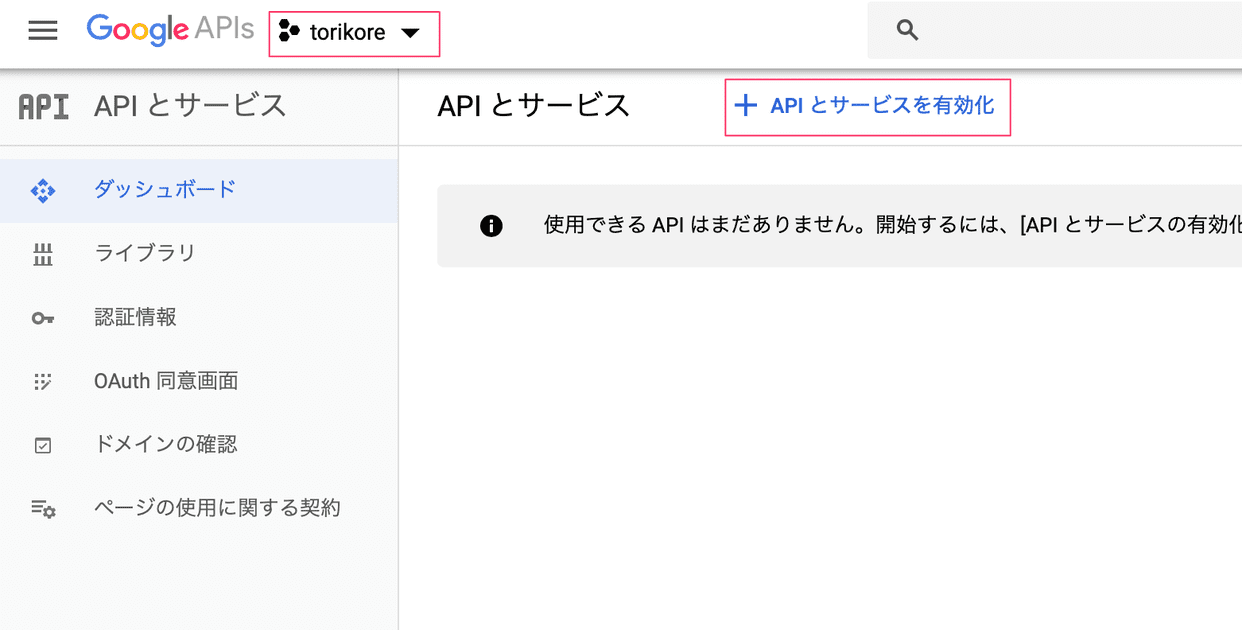Image resolution: width=1242 pixels, height=630 pixels.
Task: Click the ページの使用に関する契約 icon
Action: click(42, 509)
